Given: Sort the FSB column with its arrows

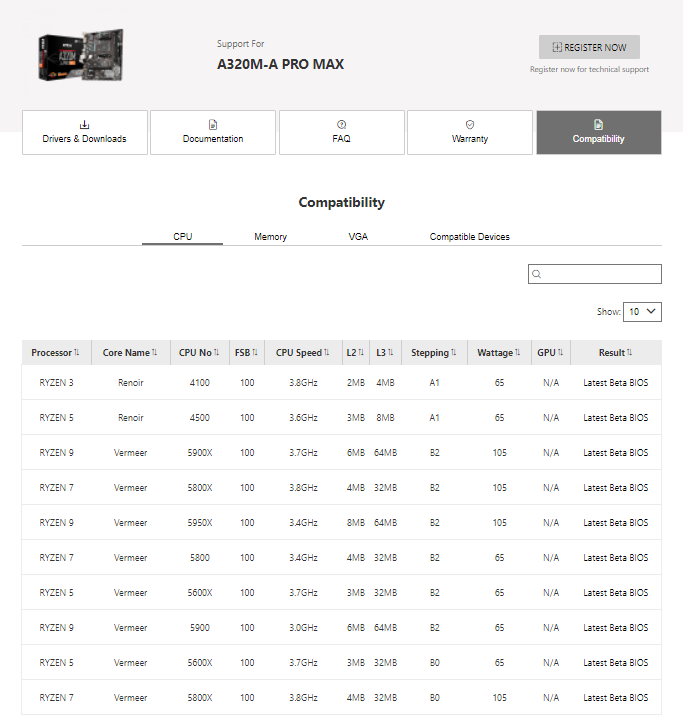Looking at the screenshot, I should 255,352.
